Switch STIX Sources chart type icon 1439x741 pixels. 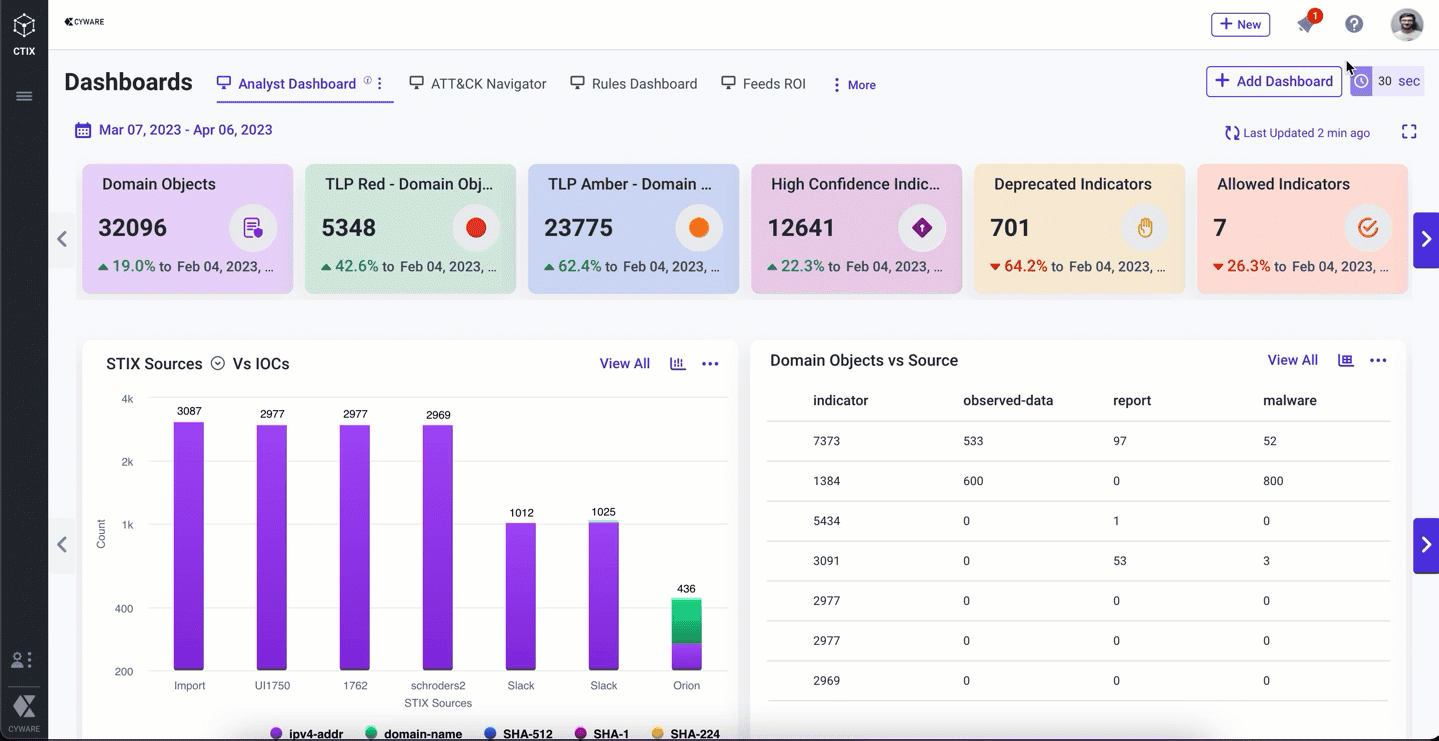pos(677,364)
